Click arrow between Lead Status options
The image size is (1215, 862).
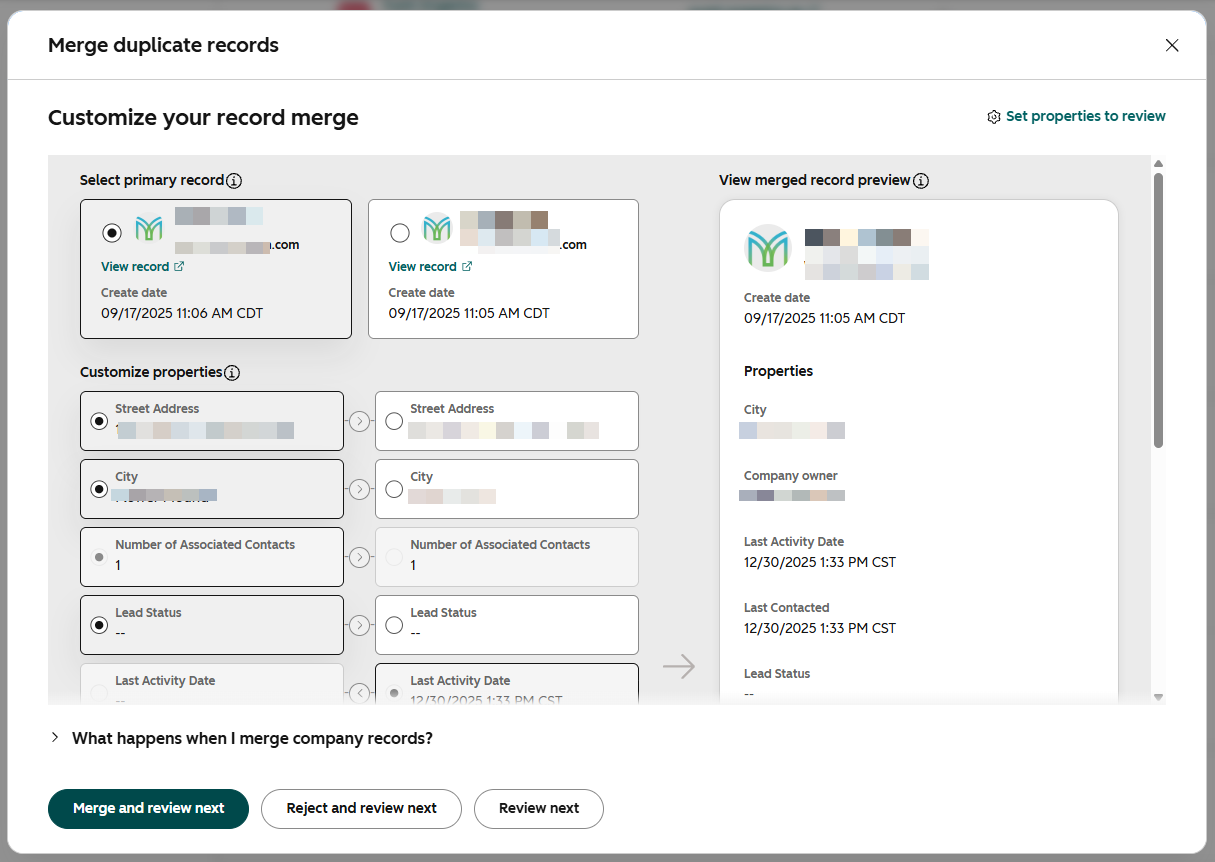point(359,625)
